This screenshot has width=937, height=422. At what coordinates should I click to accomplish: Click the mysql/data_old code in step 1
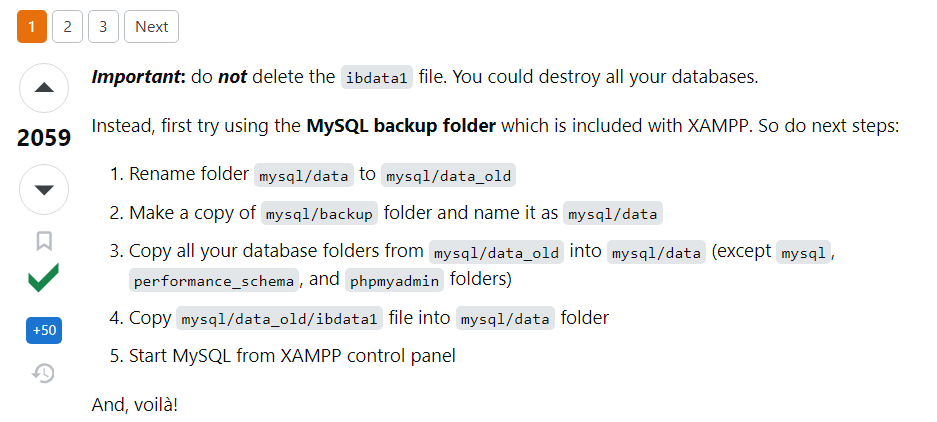click(x=448, y=175)
